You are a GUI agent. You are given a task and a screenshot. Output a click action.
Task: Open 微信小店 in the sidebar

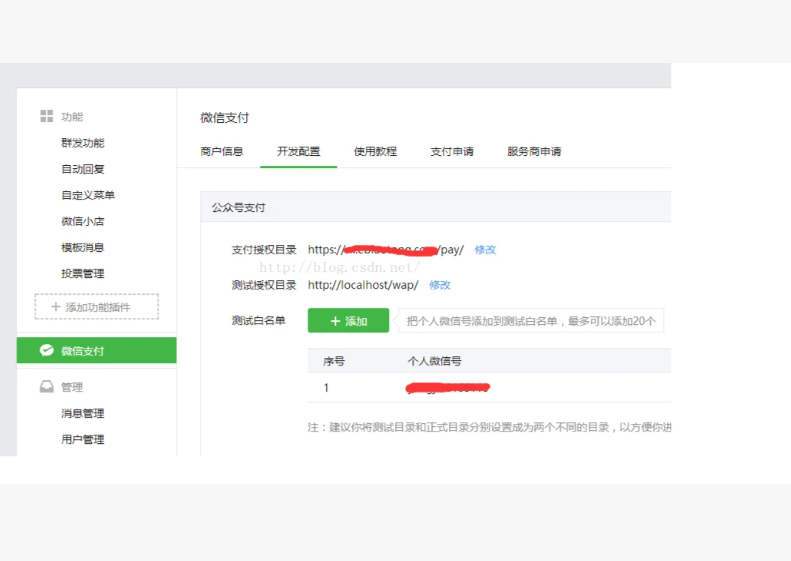click(83, 221)
